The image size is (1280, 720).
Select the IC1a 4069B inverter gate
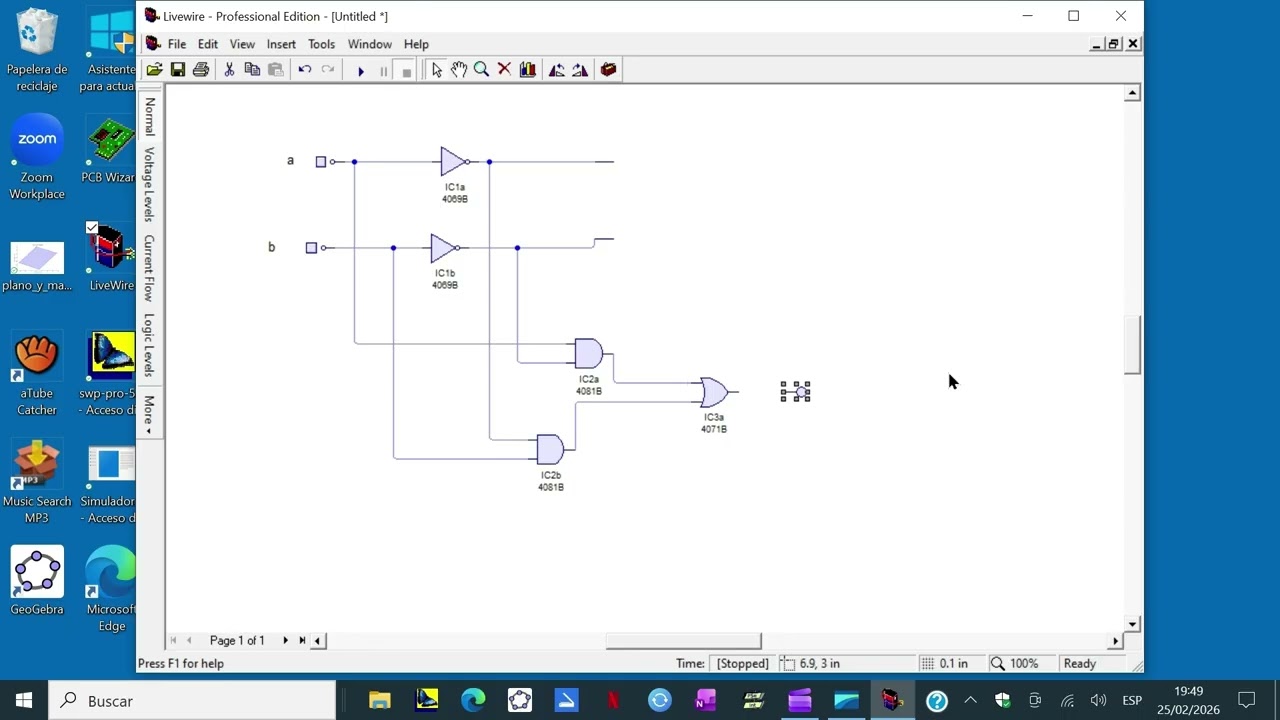(x=454, y=161)
